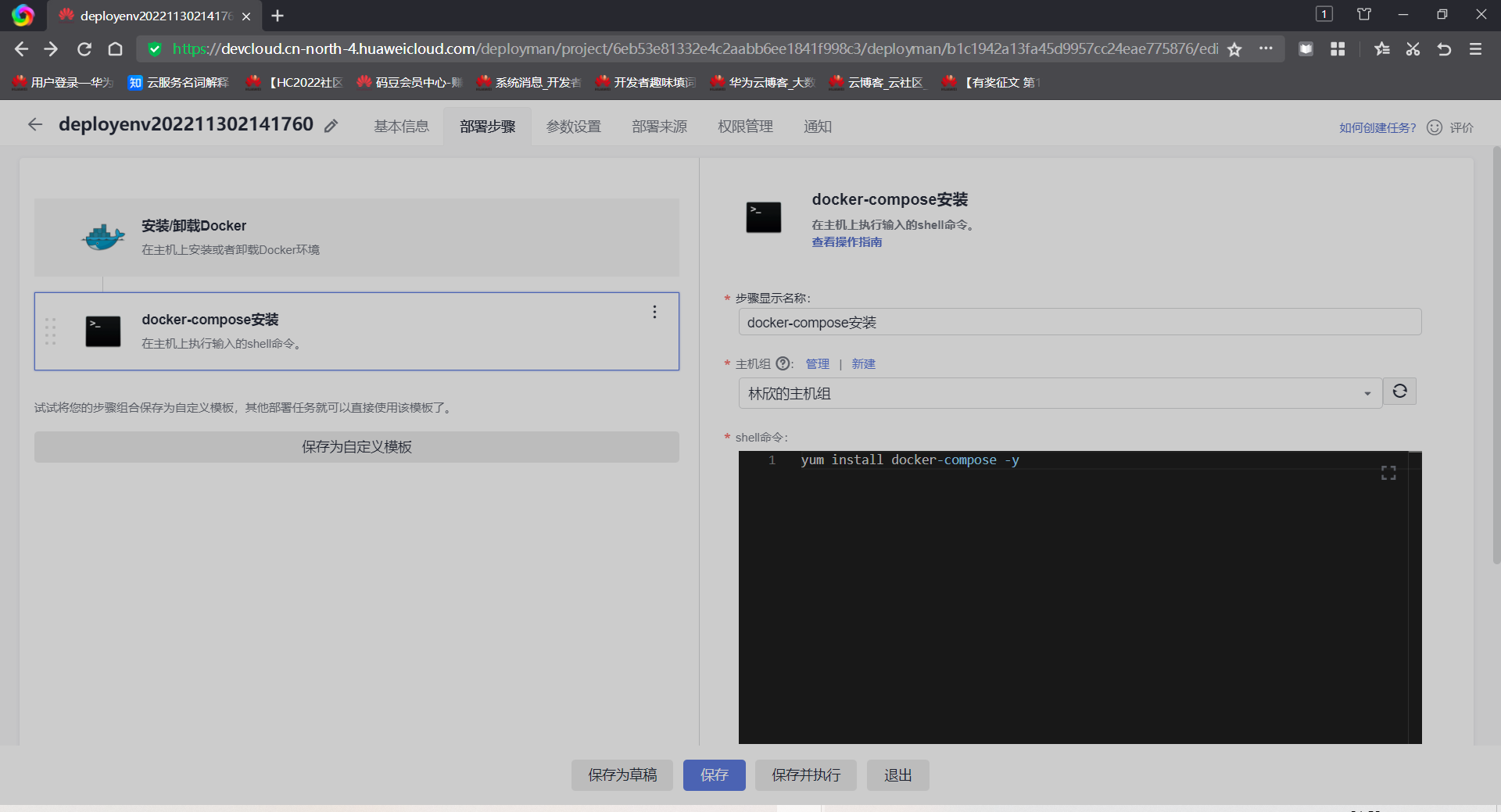
Task: Open the 码豆会员中心 bookmark
Action: (410, 82)
